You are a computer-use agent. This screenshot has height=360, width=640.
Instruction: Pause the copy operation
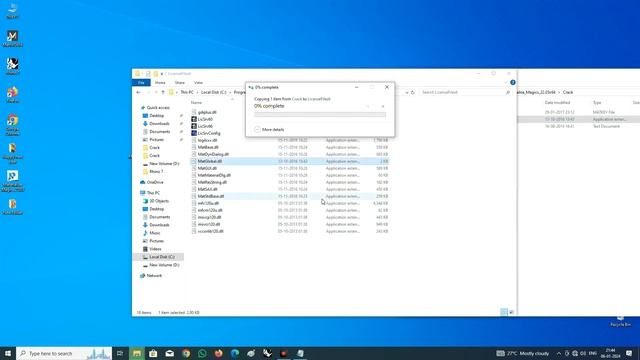(368, 106)
